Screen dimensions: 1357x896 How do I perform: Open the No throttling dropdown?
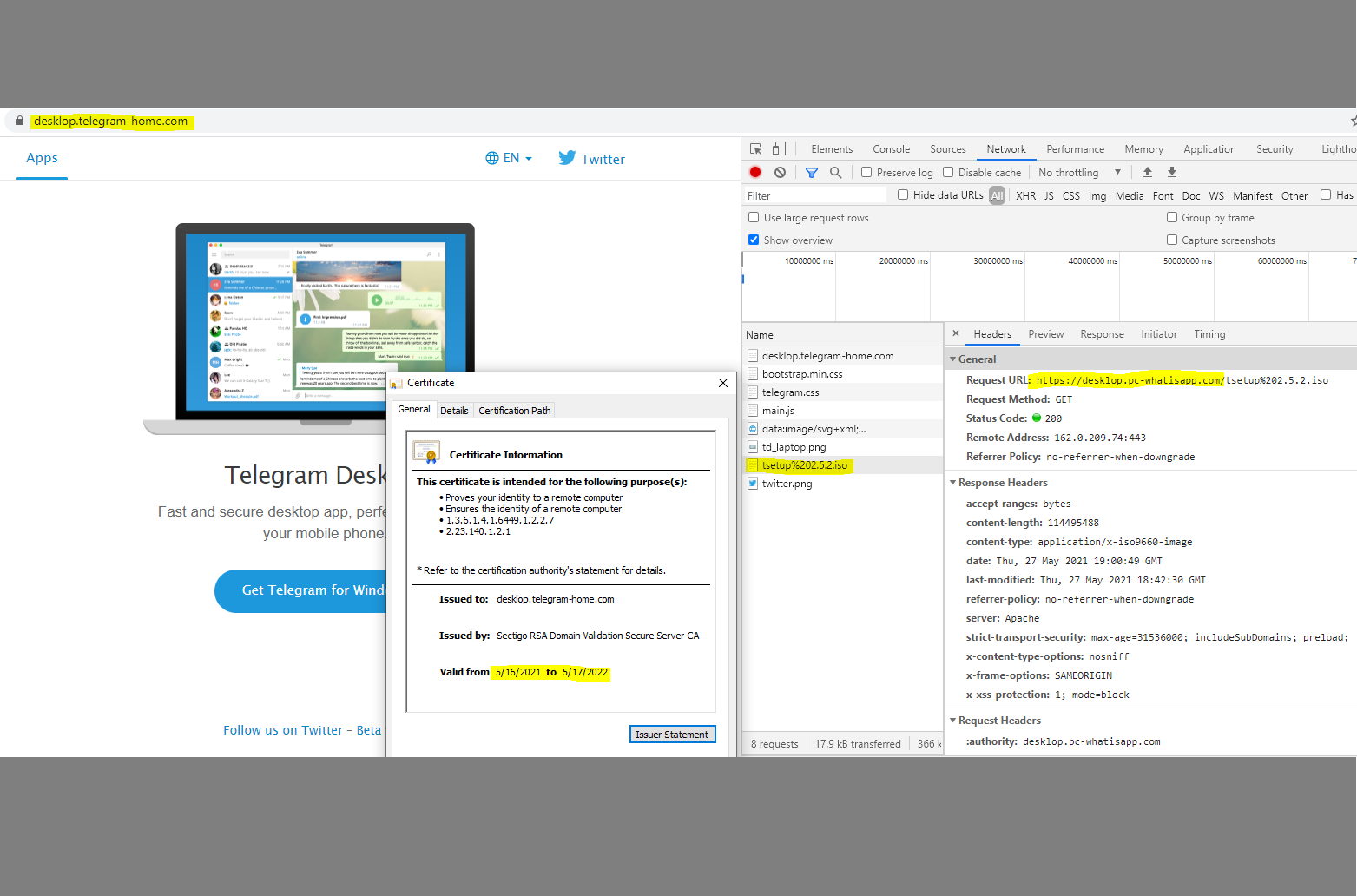(x=1077, y=172)
